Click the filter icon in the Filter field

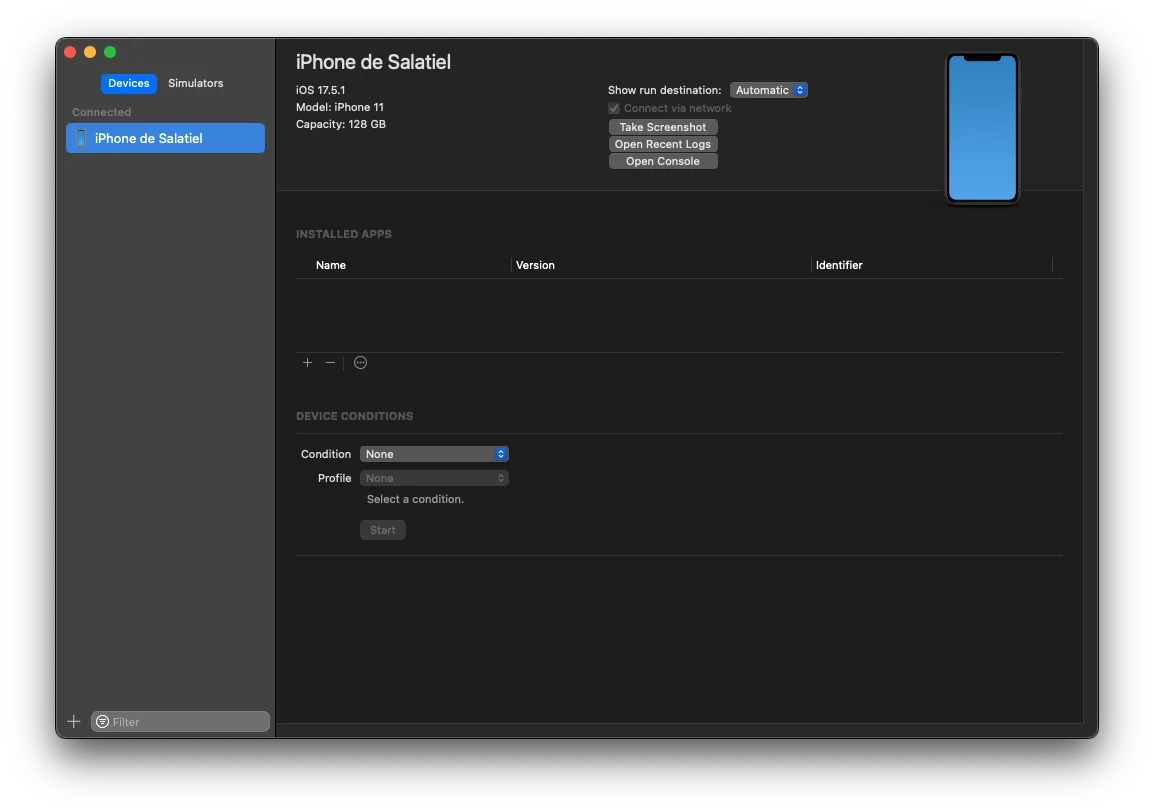coord(102,721)
